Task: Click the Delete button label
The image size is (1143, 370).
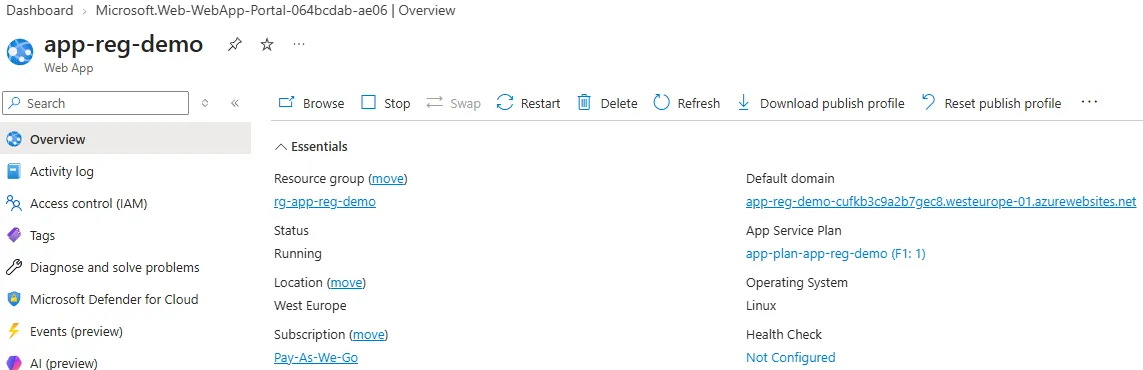Action: click(619, 103)
